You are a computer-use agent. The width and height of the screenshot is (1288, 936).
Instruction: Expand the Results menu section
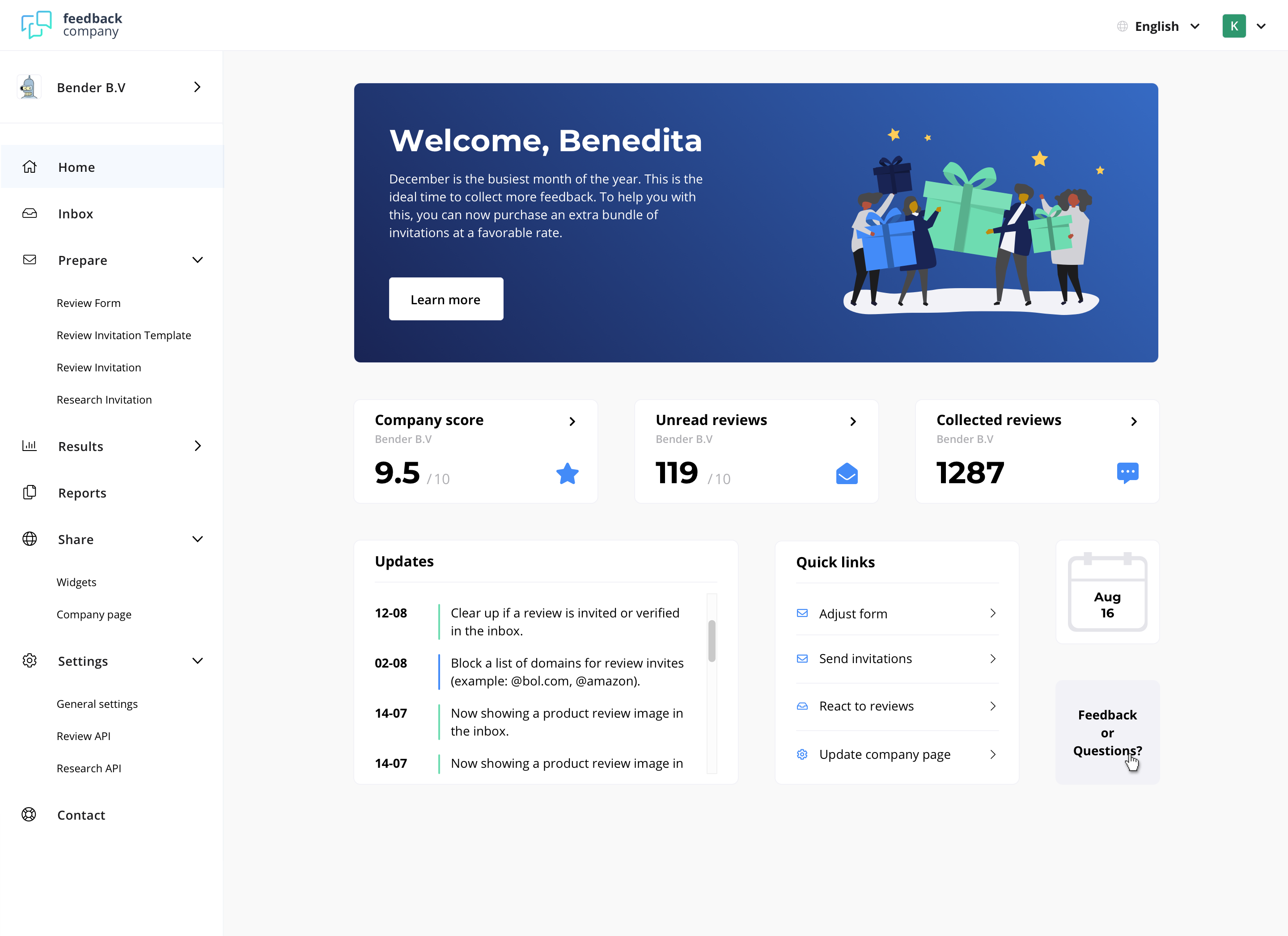197,446
